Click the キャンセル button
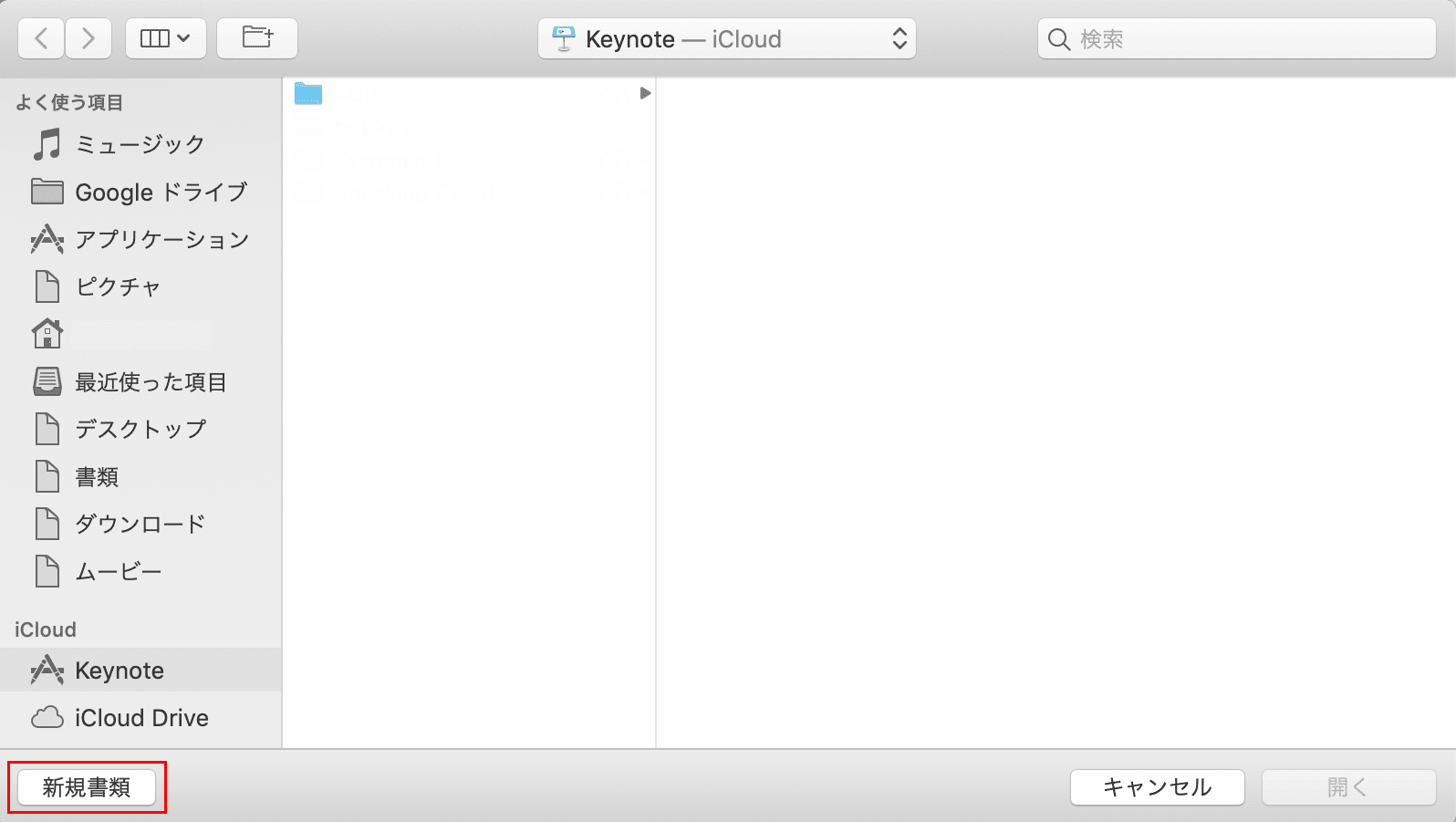The height and width of the screenshot is (822, 1456). coord(1158,787)
